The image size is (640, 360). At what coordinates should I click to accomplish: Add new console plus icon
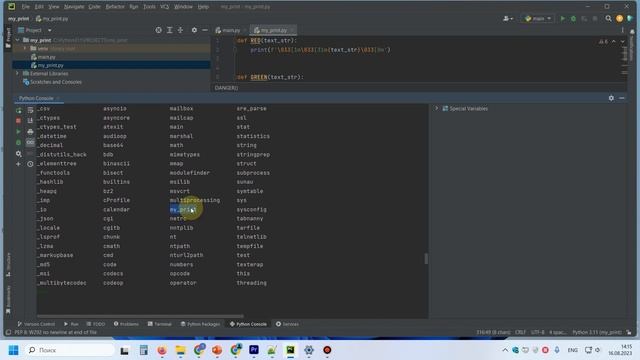point(18,164)
